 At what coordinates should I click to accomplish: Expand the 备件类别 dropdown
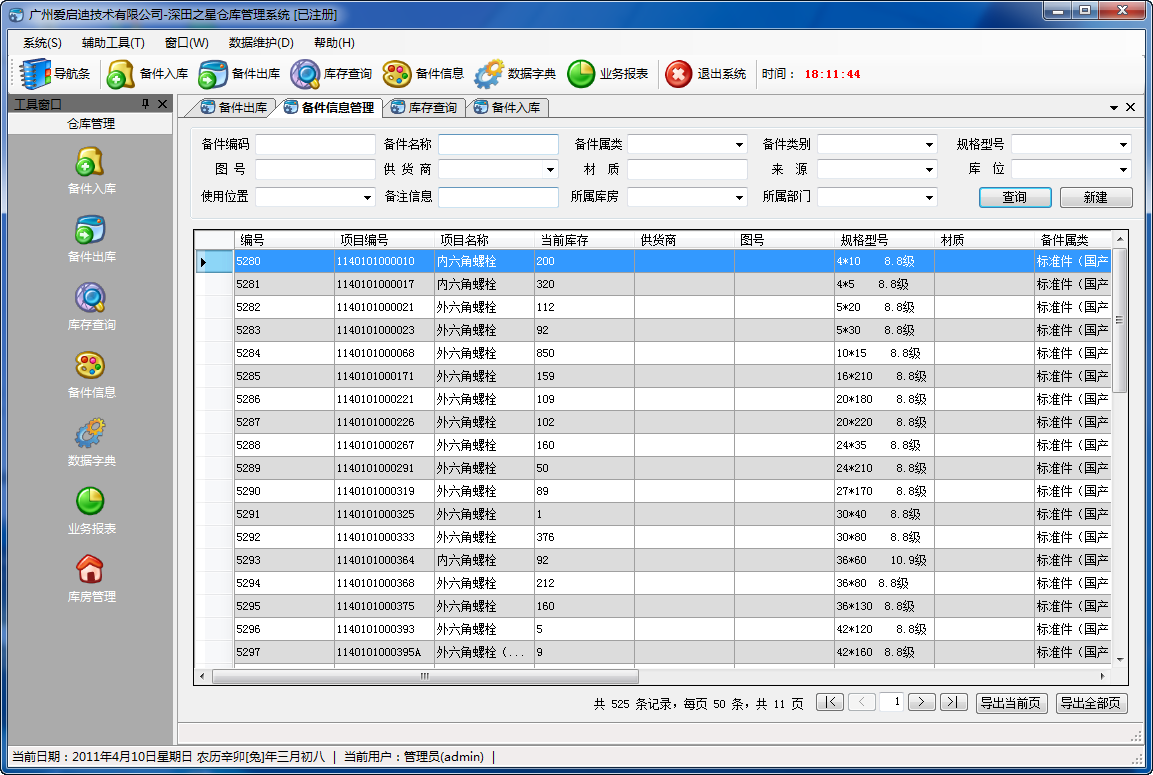coord(929,145)
